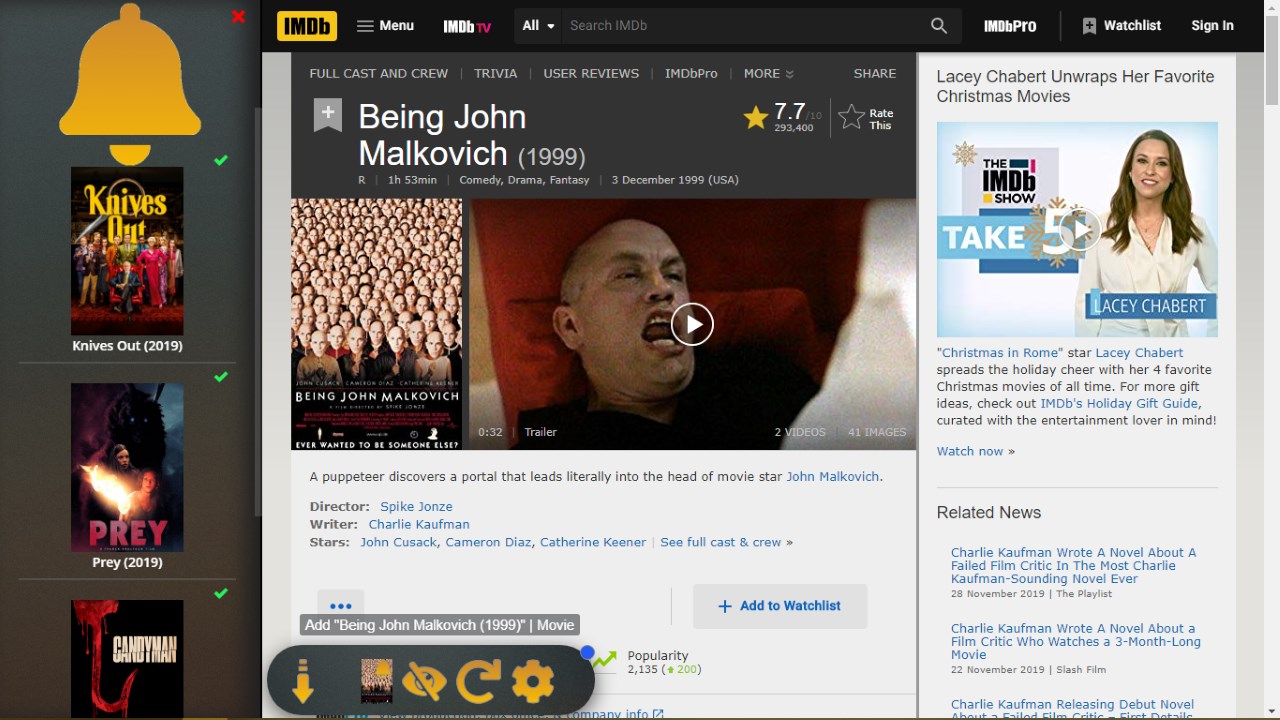Image resolution: width=1280 pixels, height=720 pixels.
Task: Toggle the green checkmark above the Knives Out poster
Action: [221, 160]
